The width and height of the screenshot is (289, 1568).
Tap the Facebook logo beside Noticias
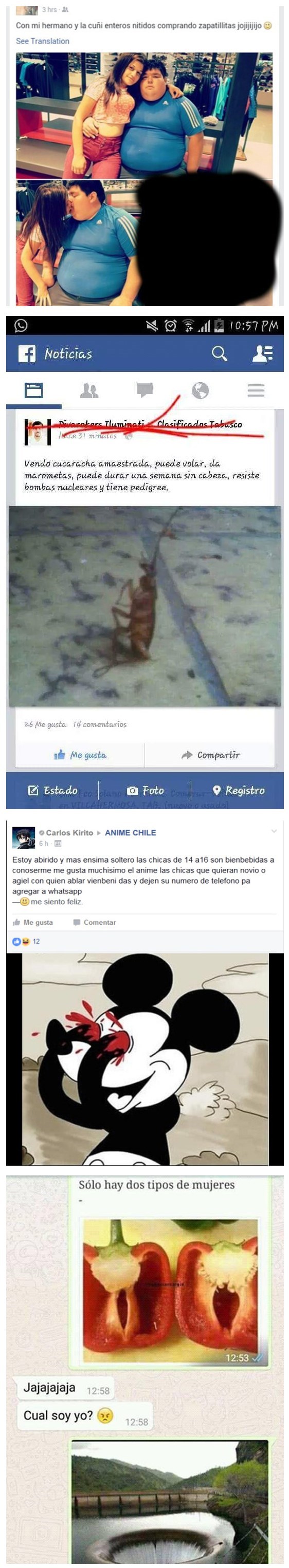[x=27, y=353]
